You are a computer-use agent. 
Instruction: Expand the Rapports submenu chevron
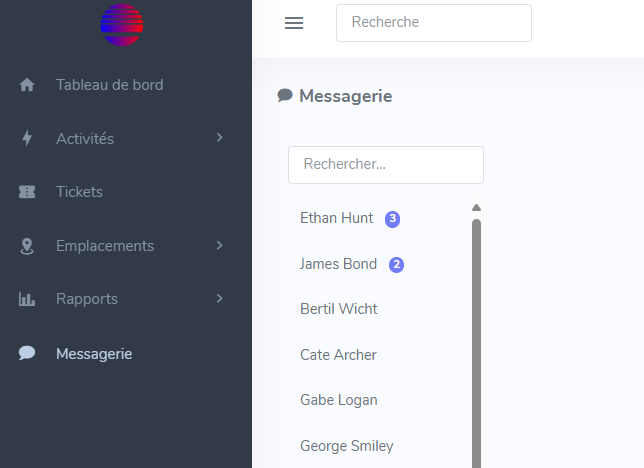220,298
